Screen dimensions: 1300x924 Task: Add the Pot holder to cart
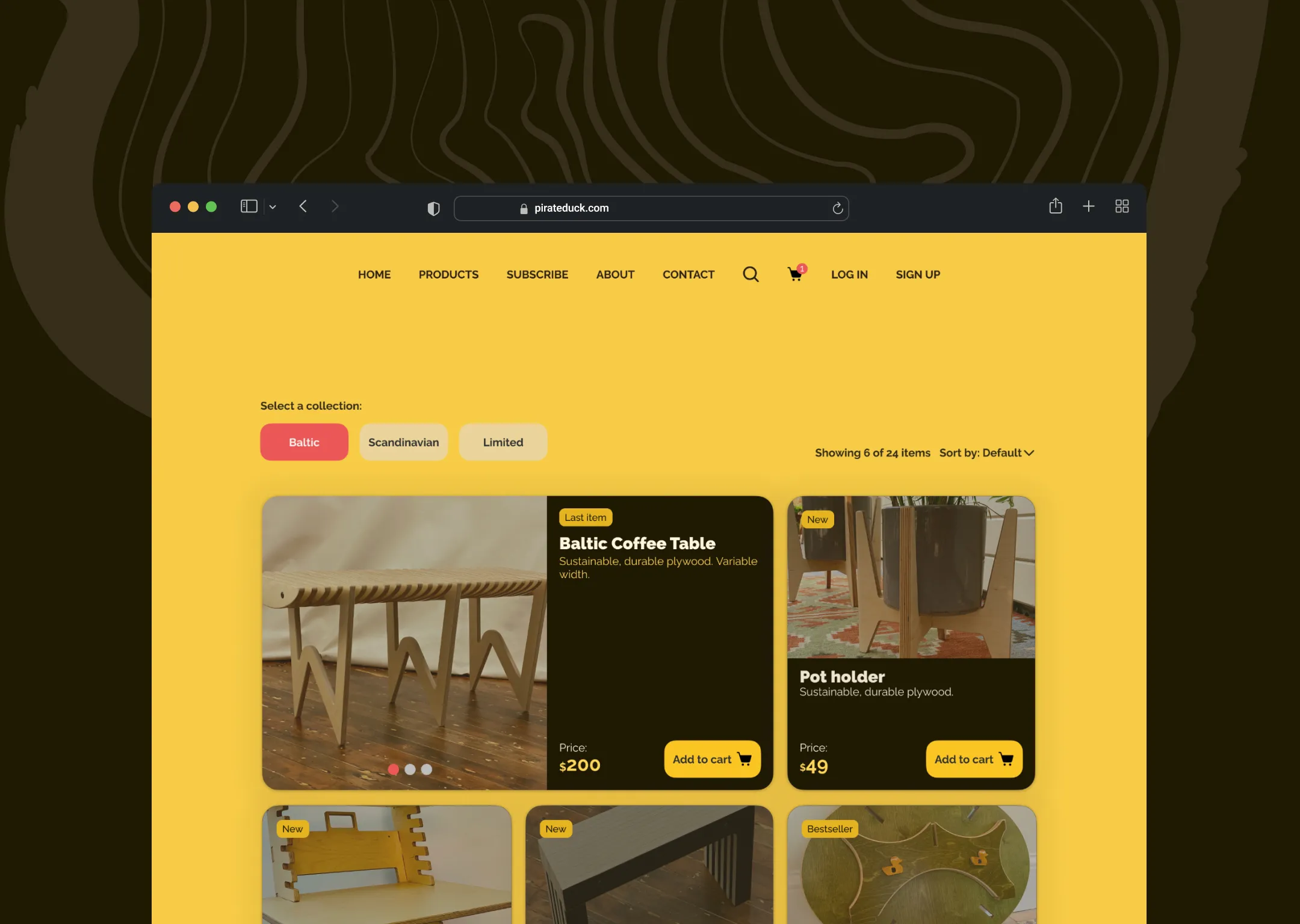point(974,759)
